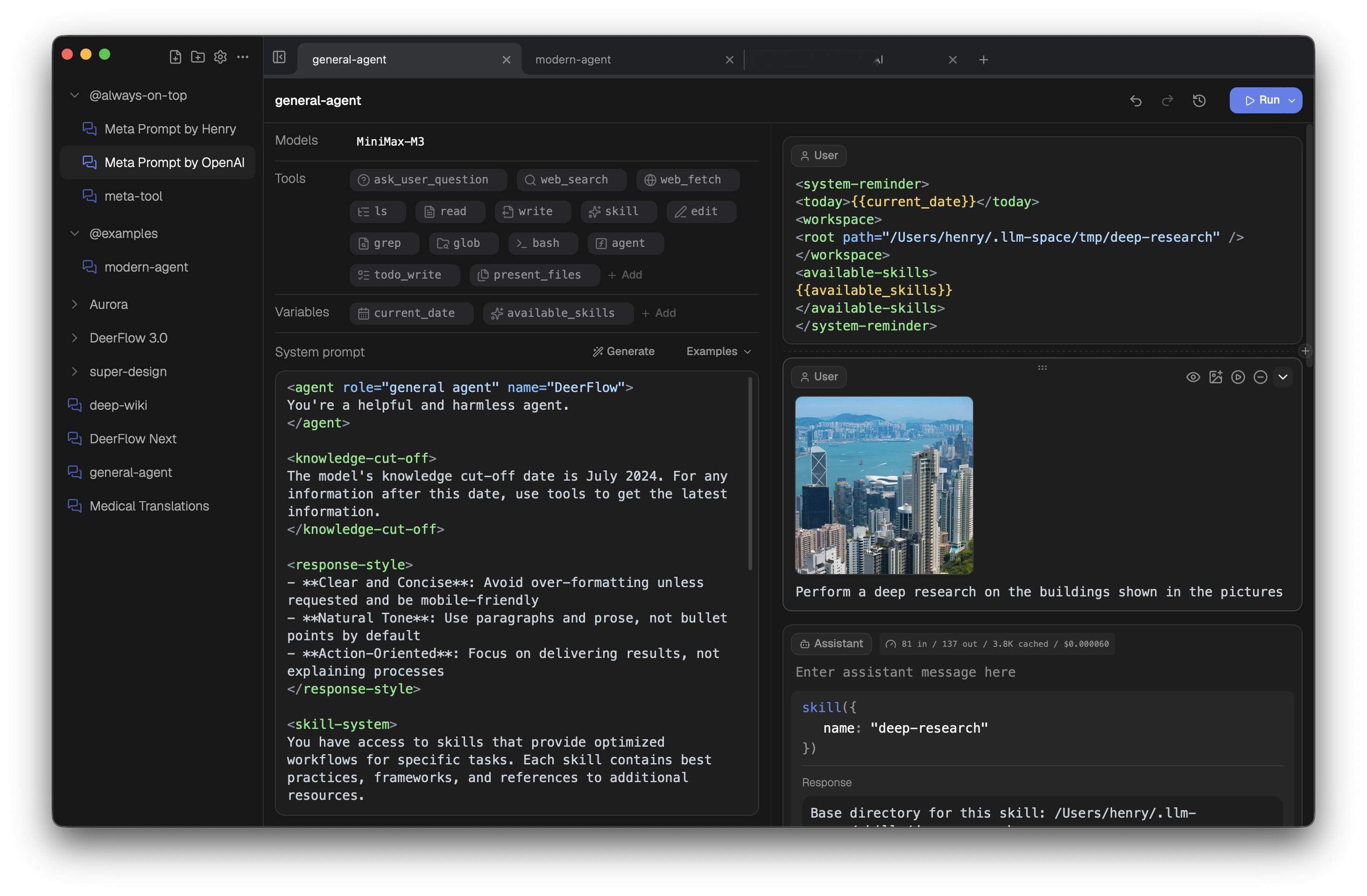The height and width of the screenshot is (896, 1367).
Task: Open modern-agent in the sidebar
Action: point(157,267)
